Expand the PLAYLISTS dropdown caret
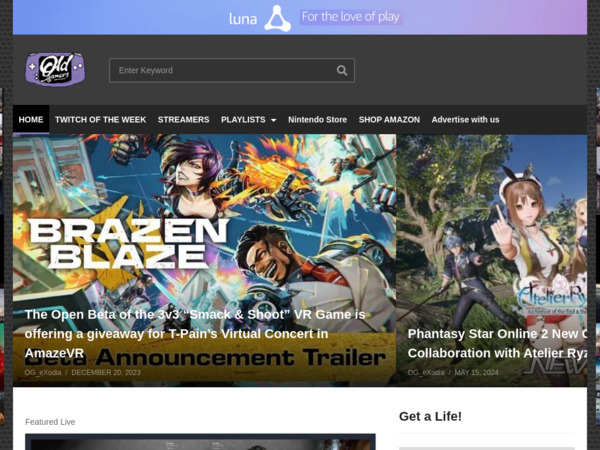The image size is (600, 450). (x=273, y=121)
